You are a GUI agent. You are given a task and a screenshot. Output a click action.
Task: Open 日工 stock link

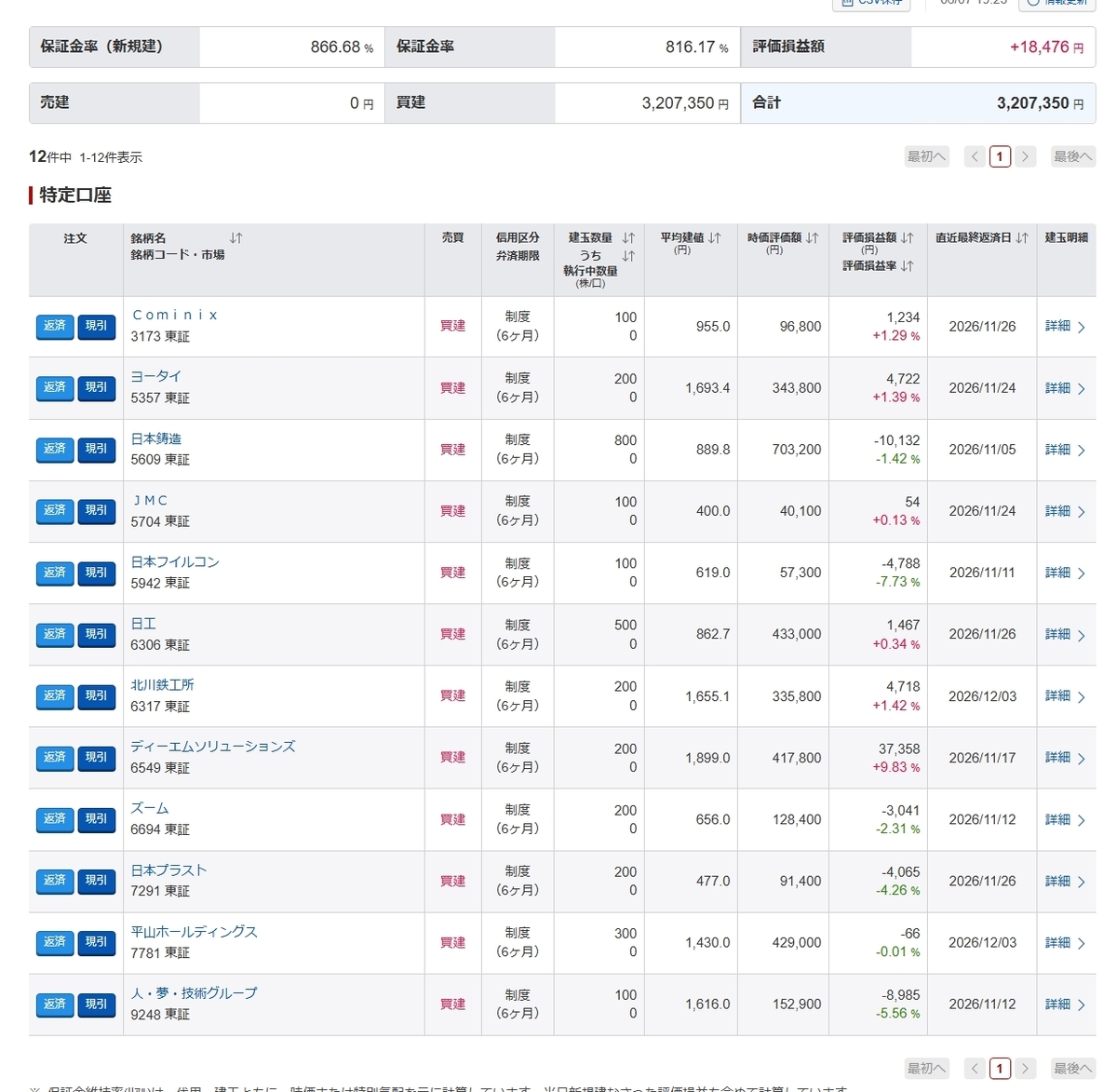tap(143, 624)
